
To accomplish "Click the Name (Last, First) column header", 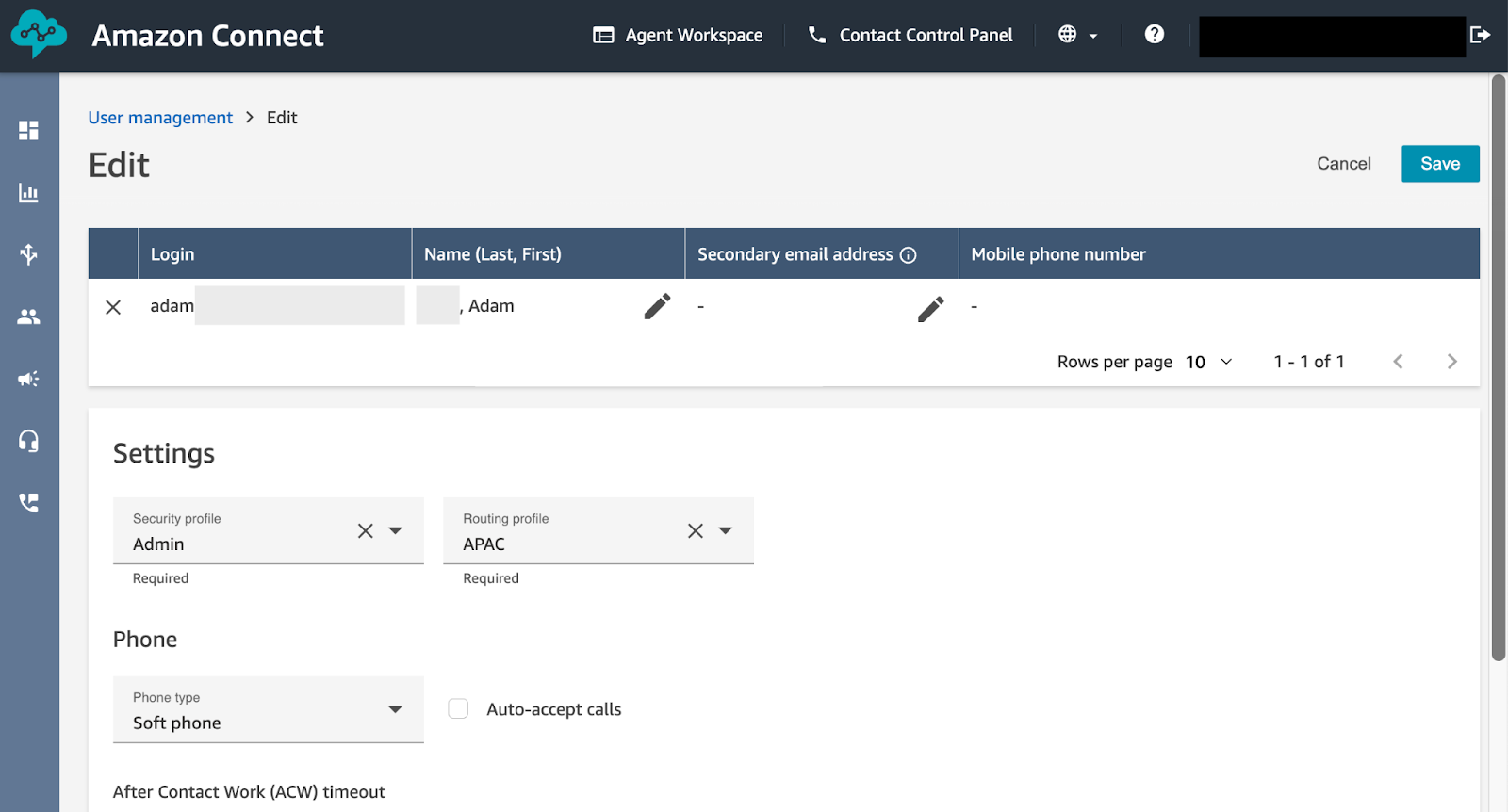I will [x=549, y=253].
